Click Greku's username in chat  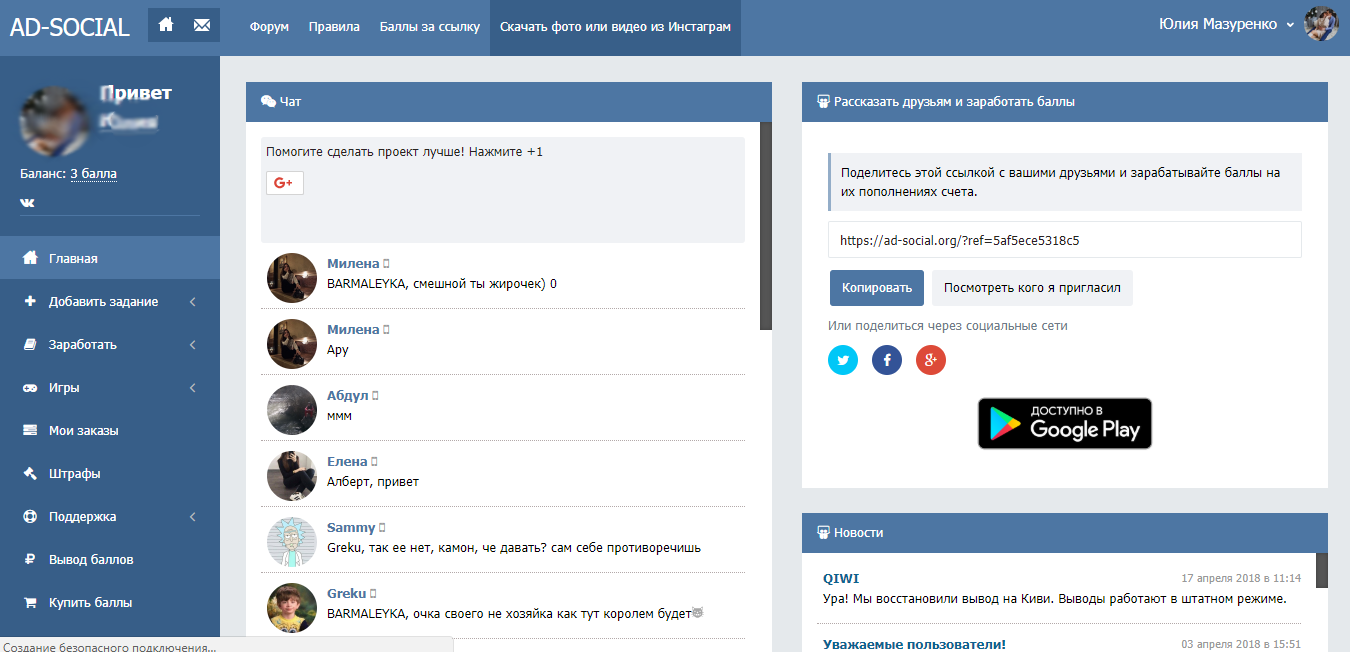347,594
